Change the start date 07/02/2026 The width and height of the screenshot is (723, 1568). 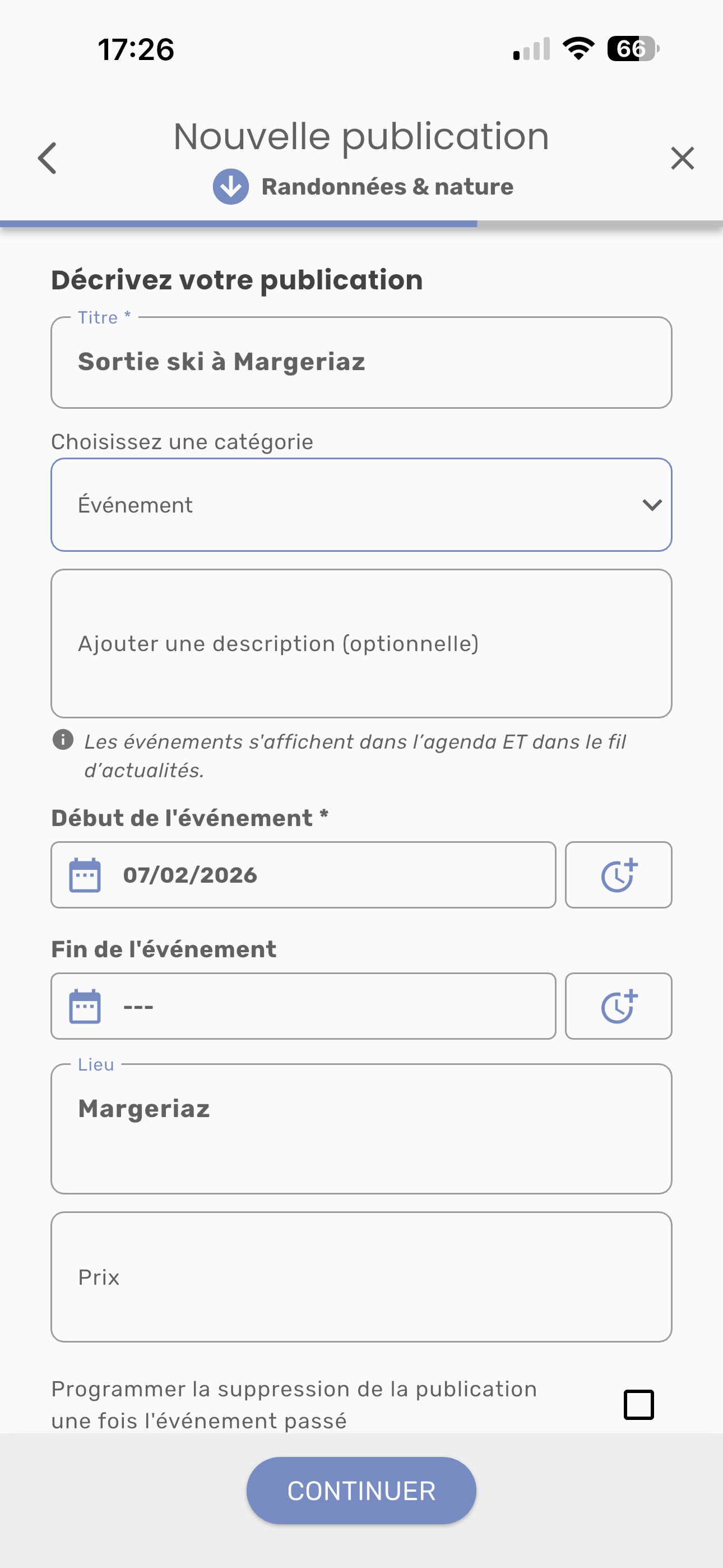click(328, 875)
